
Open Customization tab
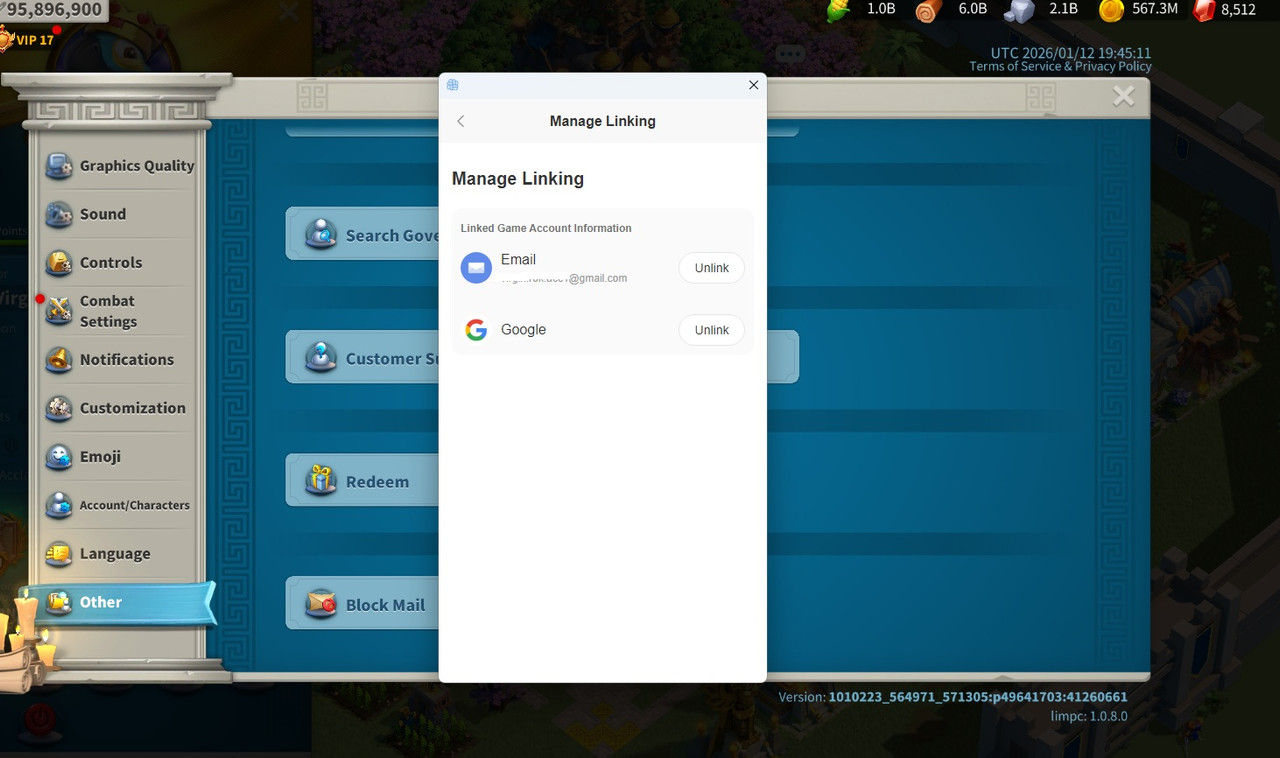[120, 408]
